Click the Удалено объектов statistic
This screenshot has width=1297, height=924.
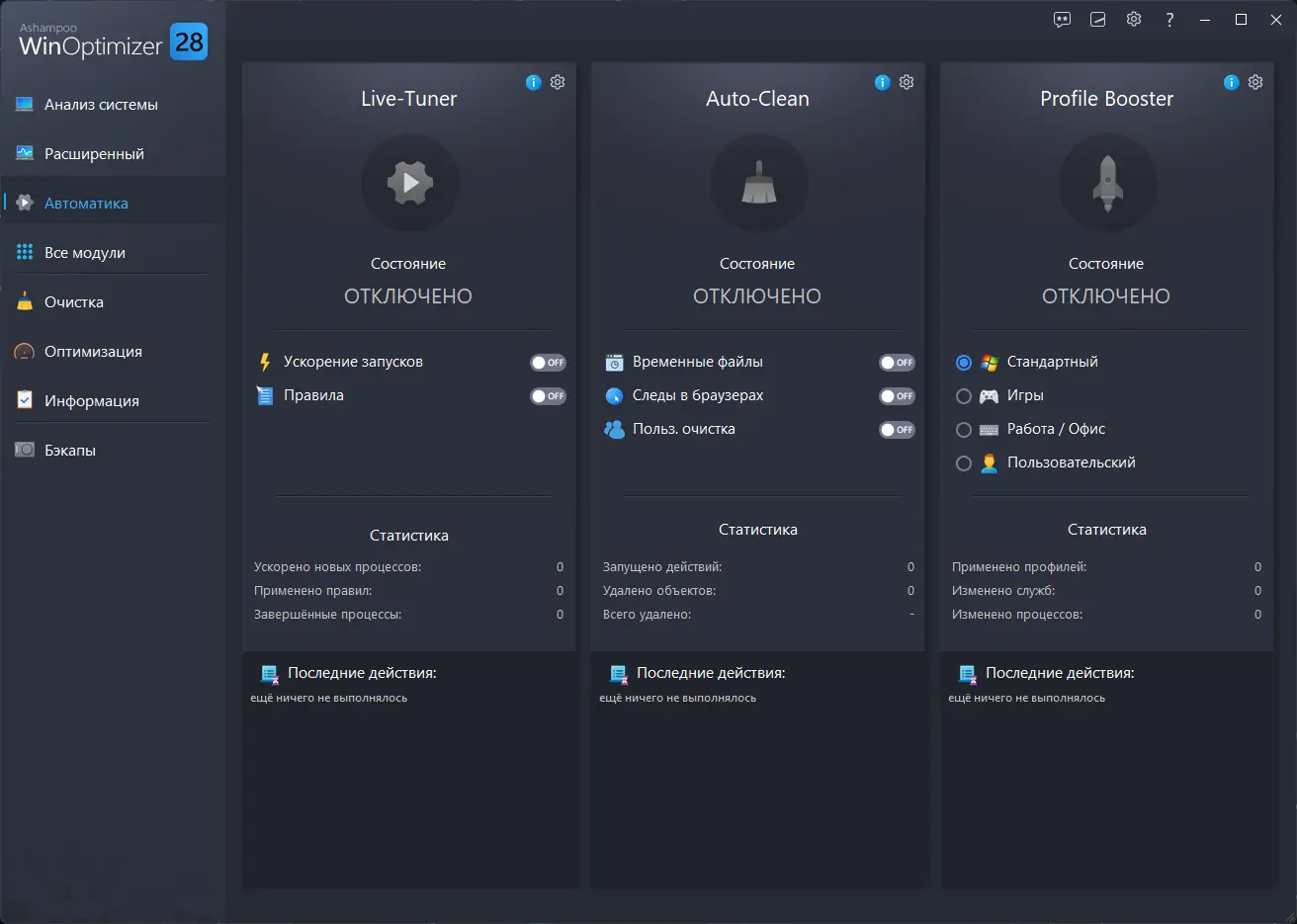pyautogui.click(x=758, y=591)
